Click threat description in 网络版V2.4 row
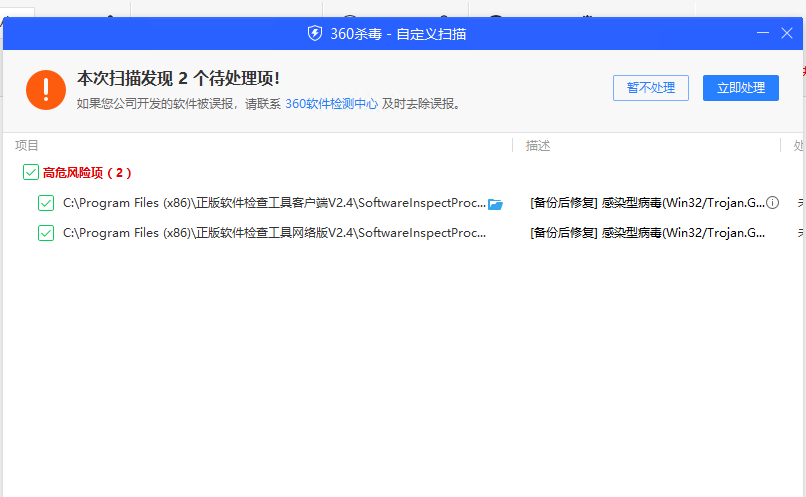This screenshot has height=497, width=806. 647,233
